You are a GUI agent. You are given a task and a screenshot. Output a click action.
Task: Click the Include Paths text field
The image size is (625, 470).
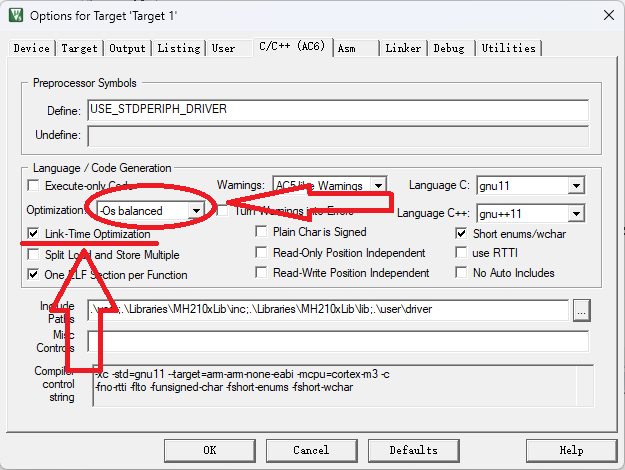pos(328,310)
